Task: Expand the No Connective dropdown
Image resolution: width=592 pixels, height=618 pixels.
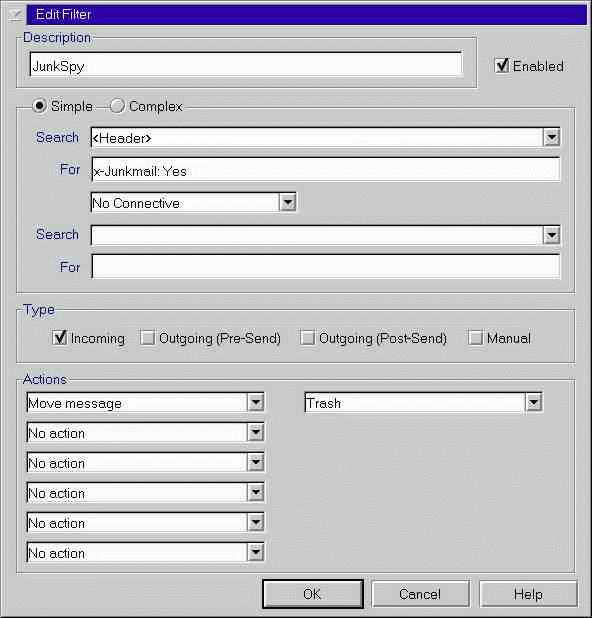Action: [x=288, y=203]
